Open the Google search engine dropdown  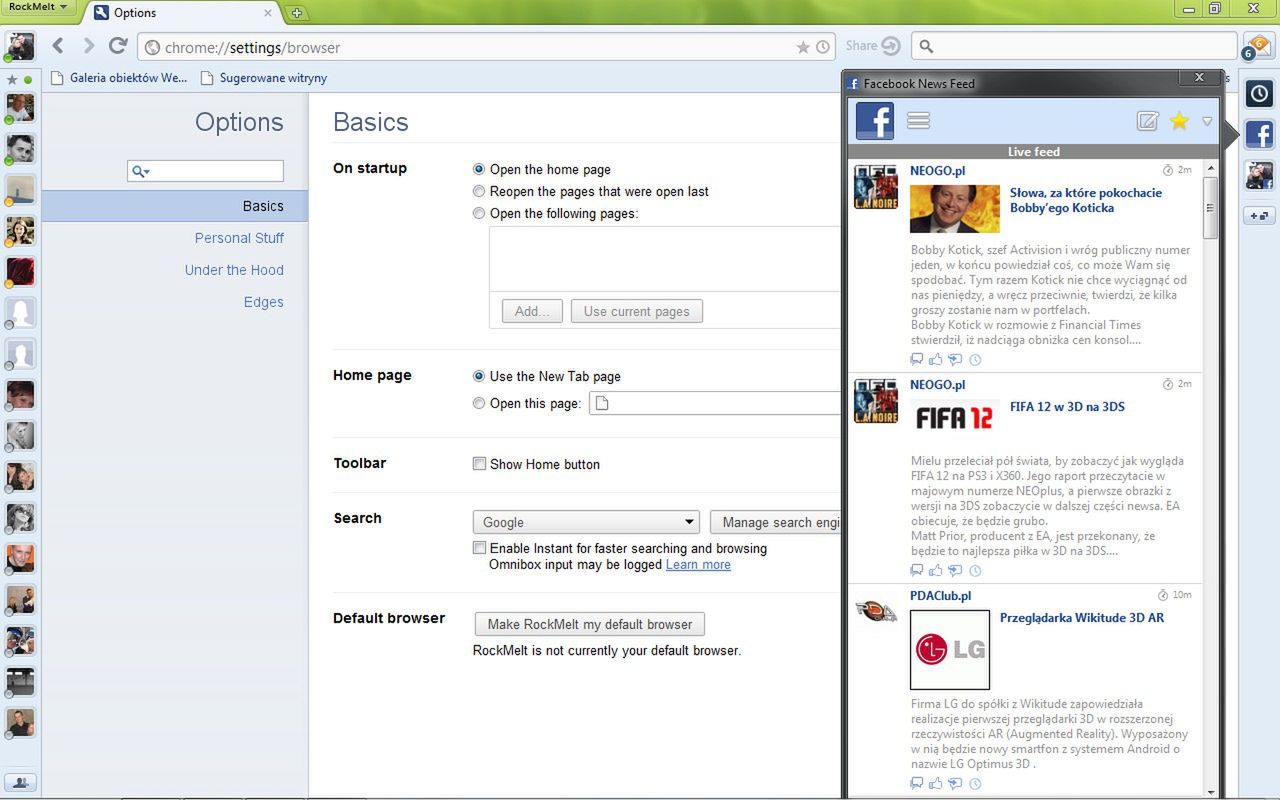[x=585, y=522]
